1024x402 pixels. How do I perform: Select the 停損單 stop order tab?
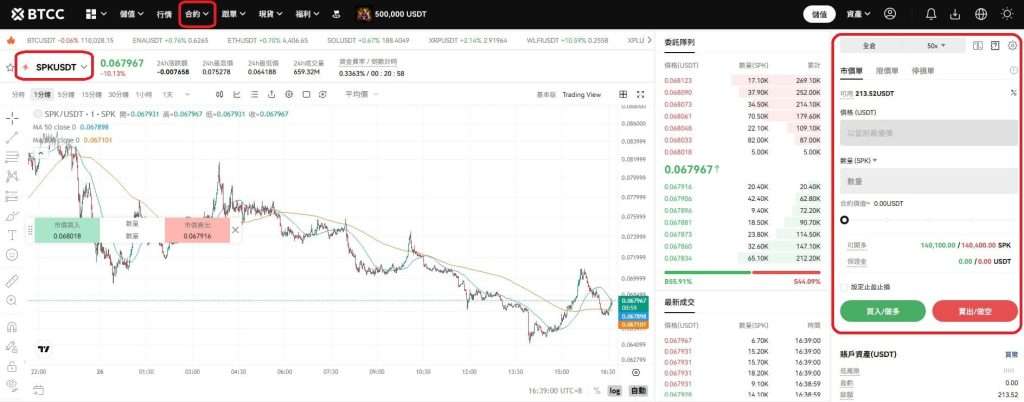pyautogui.click(x=923, y=70)
